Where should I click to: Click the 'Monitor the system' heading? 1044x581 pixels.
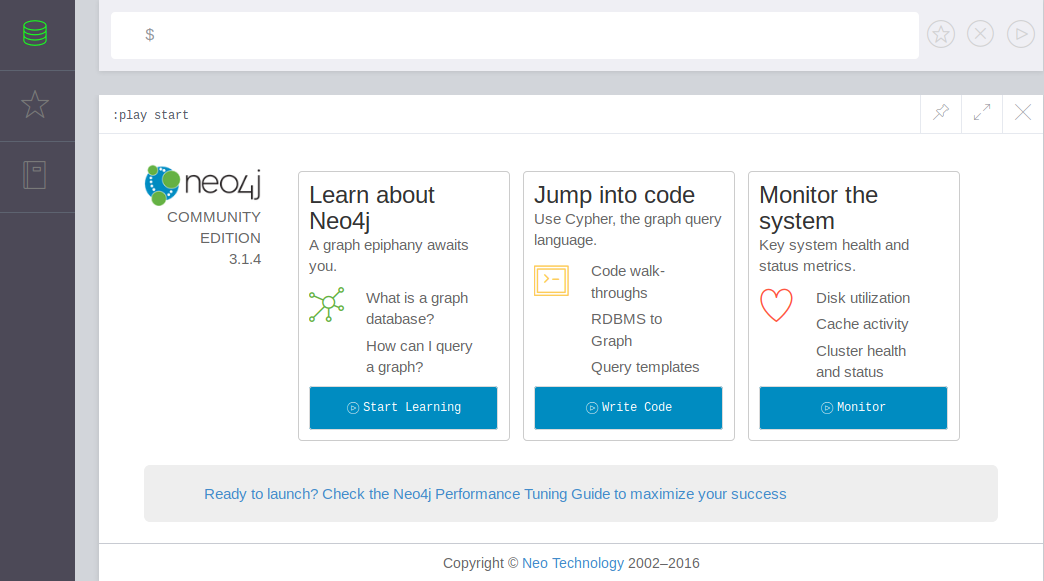(818, 208)
